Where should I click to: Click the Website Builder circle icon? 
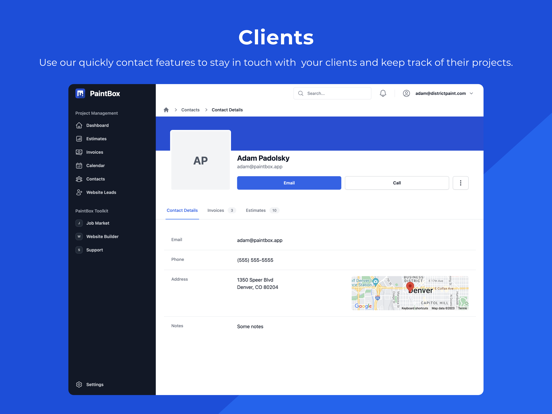point(79,236)
